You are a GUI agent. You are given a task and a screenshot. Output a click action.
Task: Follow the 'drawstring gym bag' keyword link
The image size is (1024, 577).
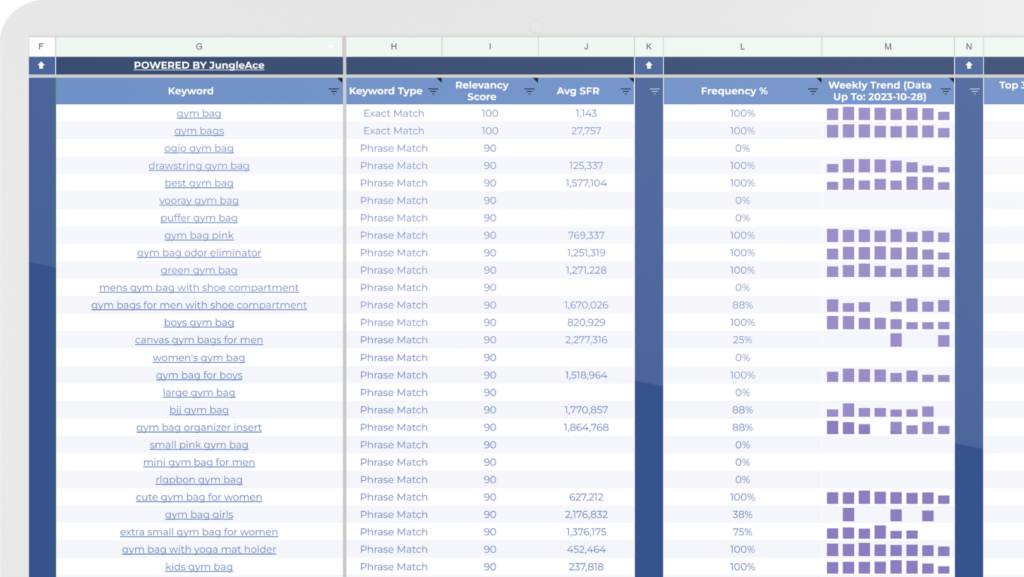tap(199, 166)
